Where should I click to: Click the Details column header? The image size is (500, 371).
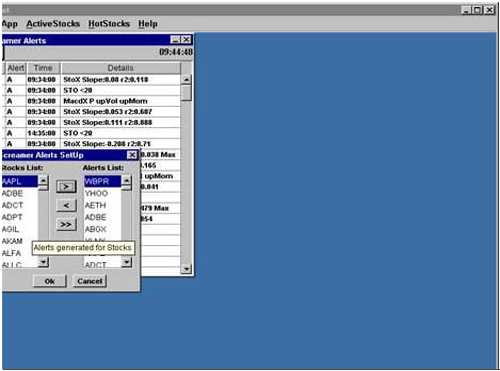click(121, 68)
